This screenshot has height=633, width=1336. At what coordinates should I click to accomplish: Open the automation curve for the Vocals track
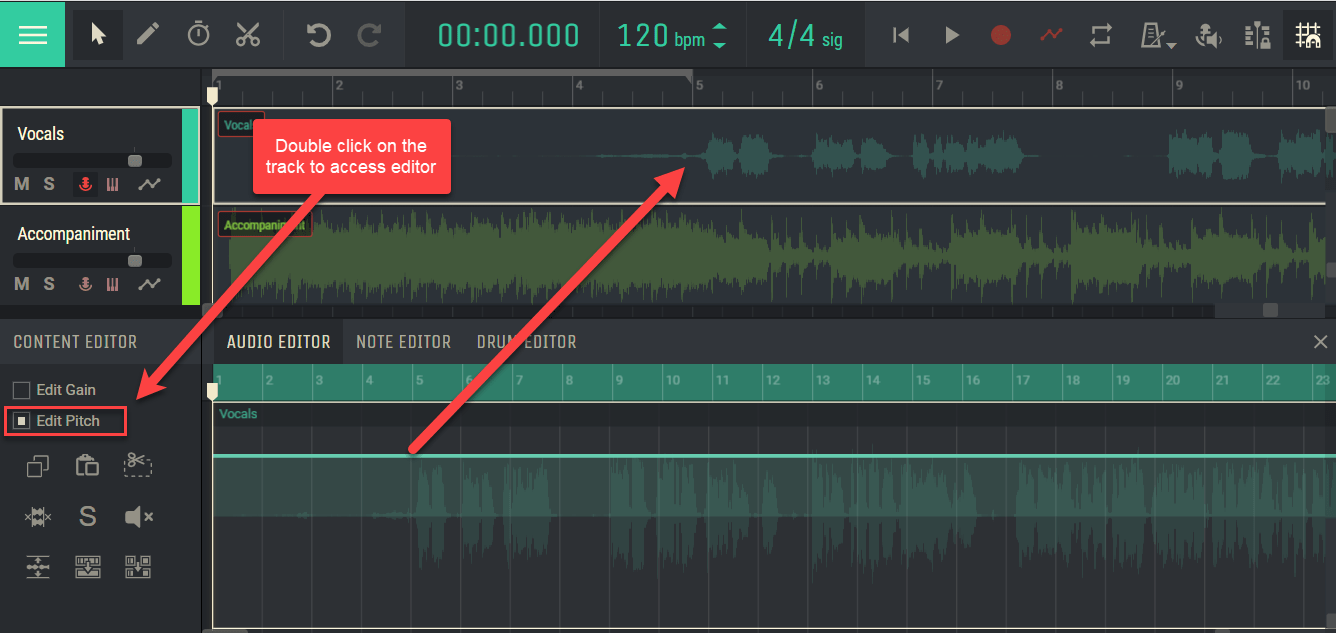point(149,184)
